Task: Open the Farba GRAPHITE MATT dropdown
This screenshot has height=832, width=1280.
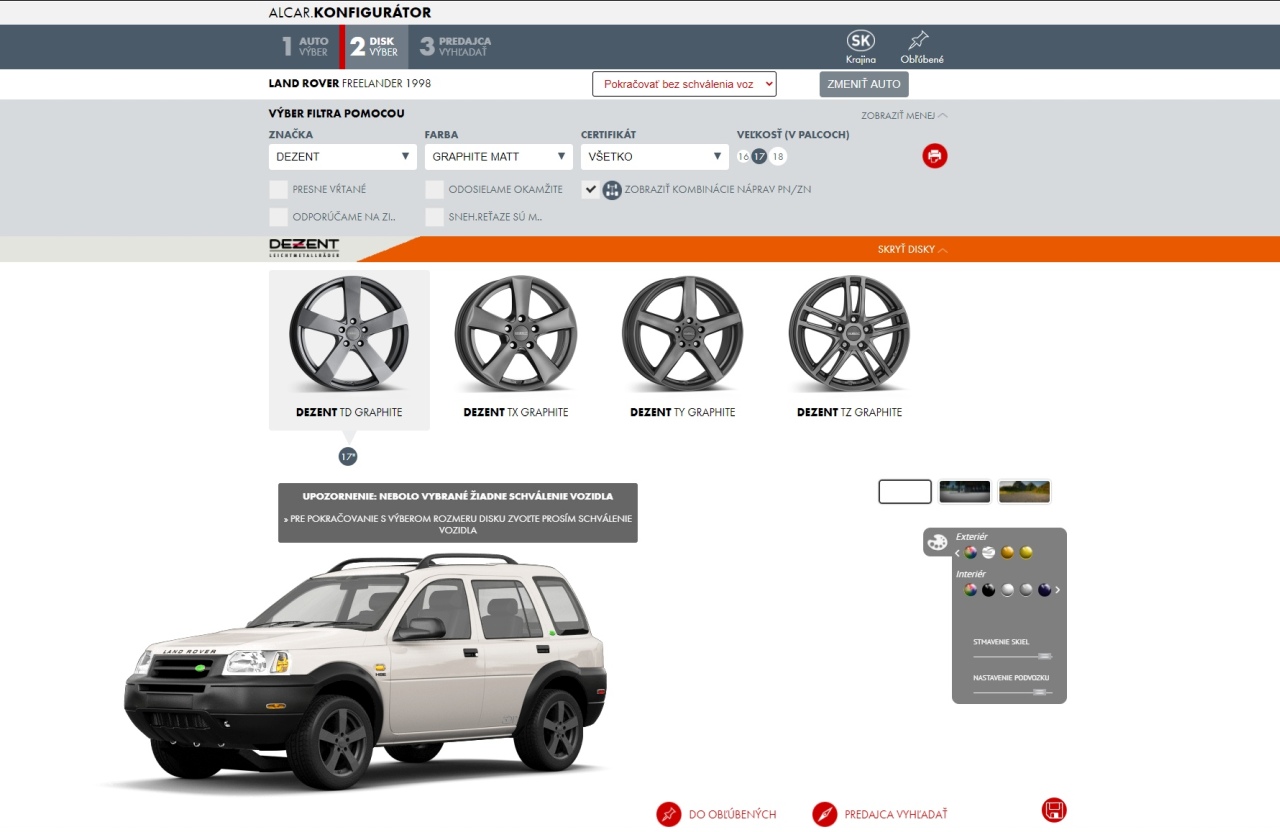Action: point(499,157)
